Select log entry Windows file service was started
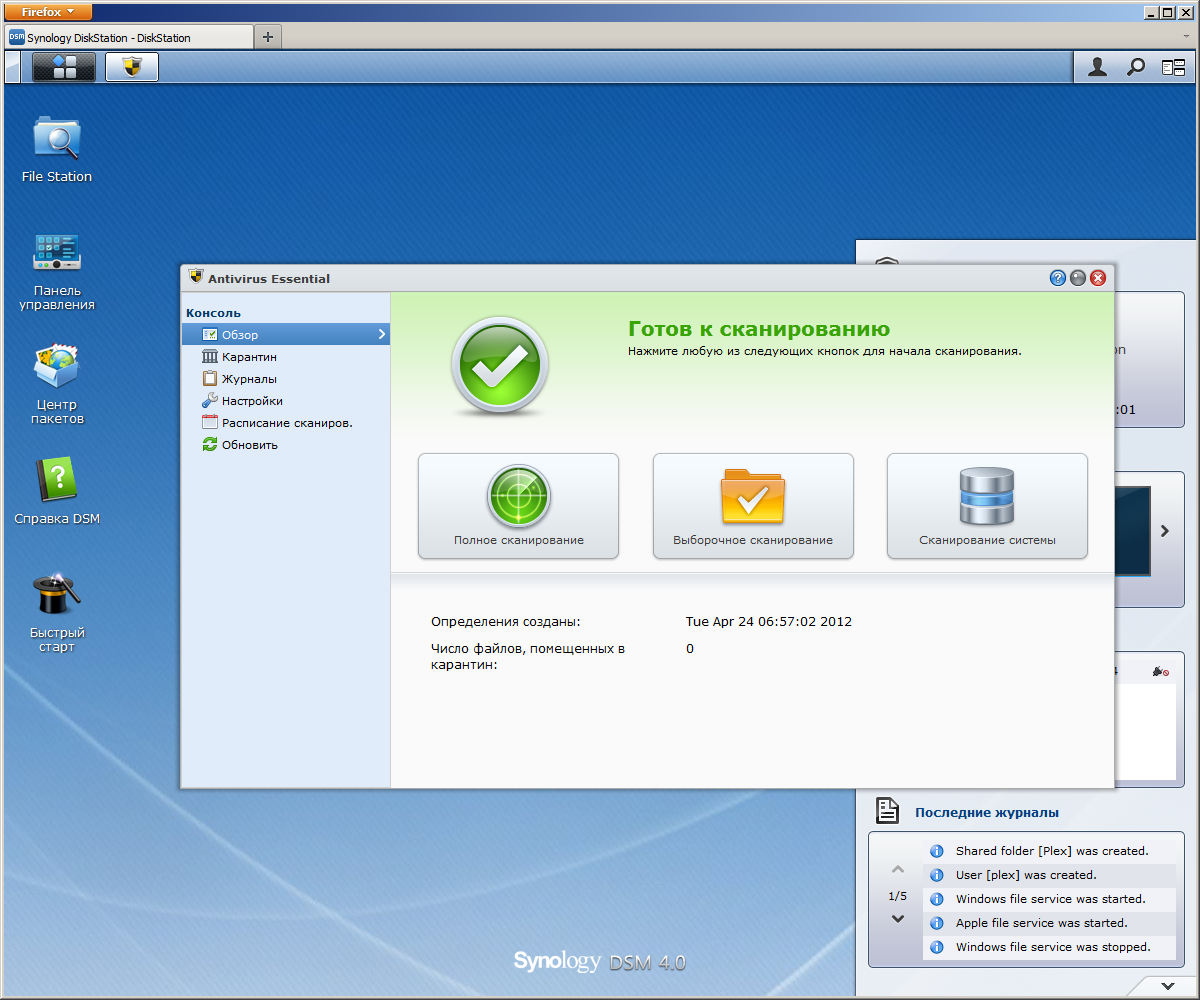 [1049, 899]
